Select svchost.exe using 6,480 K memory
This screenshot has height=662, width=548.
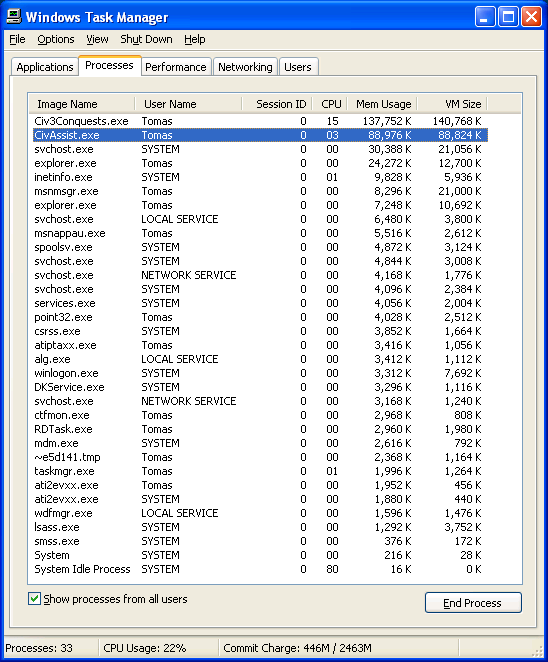(258, 219)
